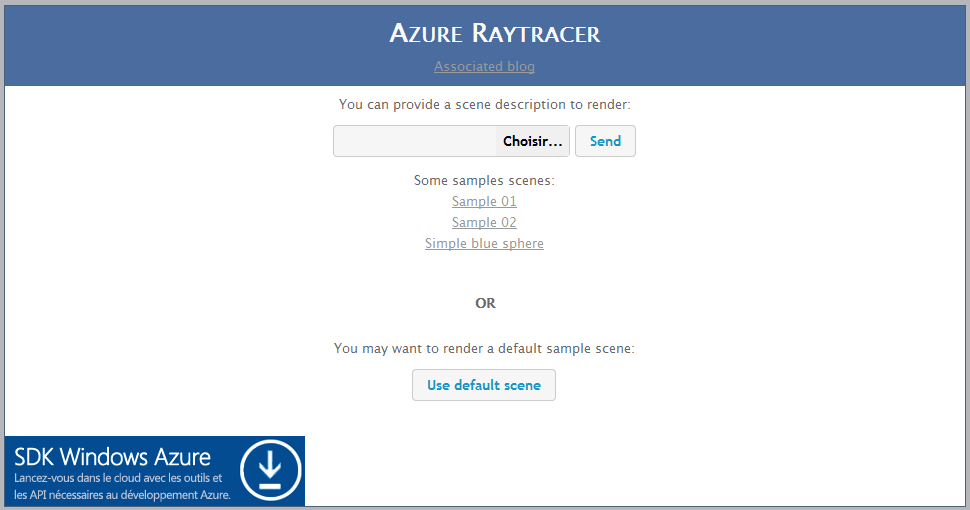The height and width of the screenshot is (510, 970).
Task: Render using the Use default scene button
Action: coord(484,385)
